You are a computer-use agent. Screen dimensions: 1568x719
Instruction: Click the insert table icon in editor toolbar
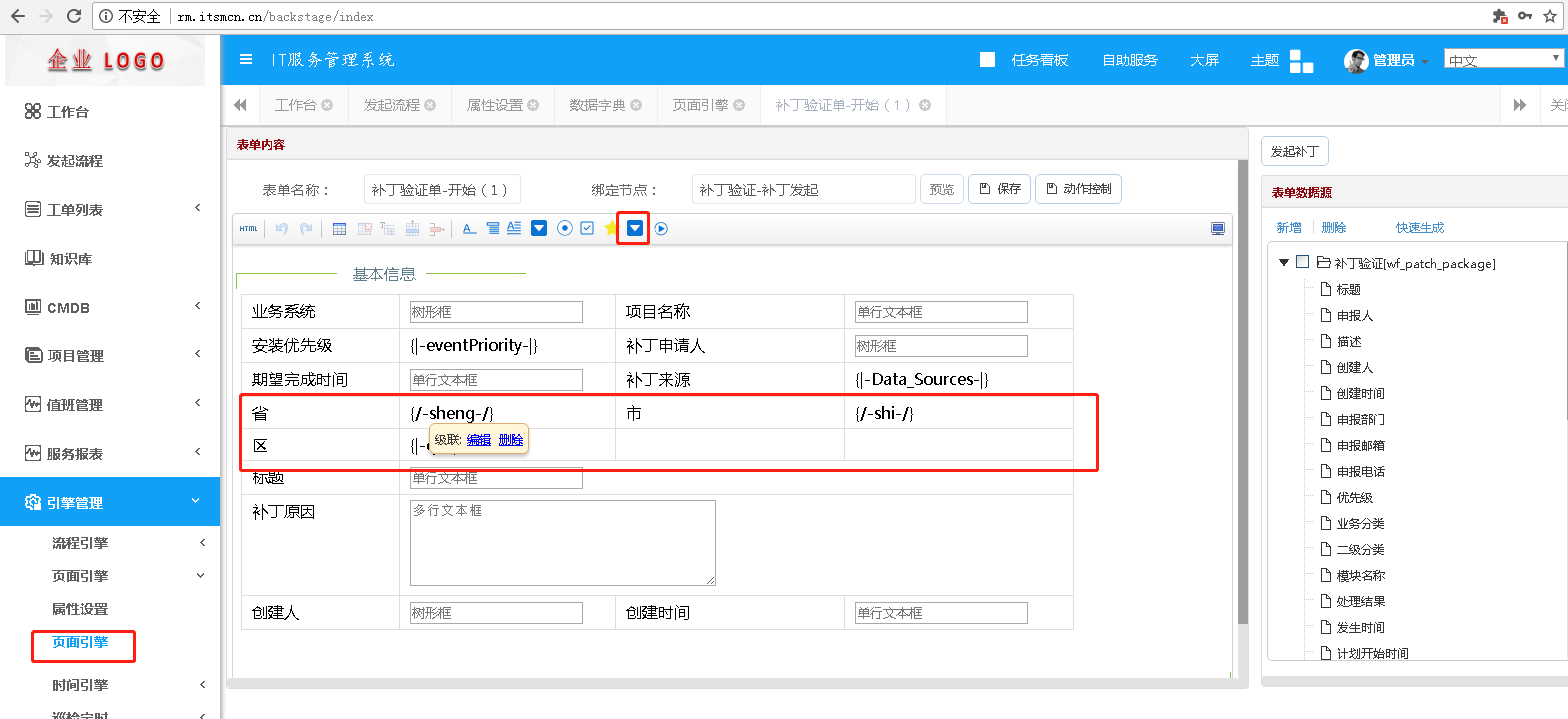coord(339,229)
